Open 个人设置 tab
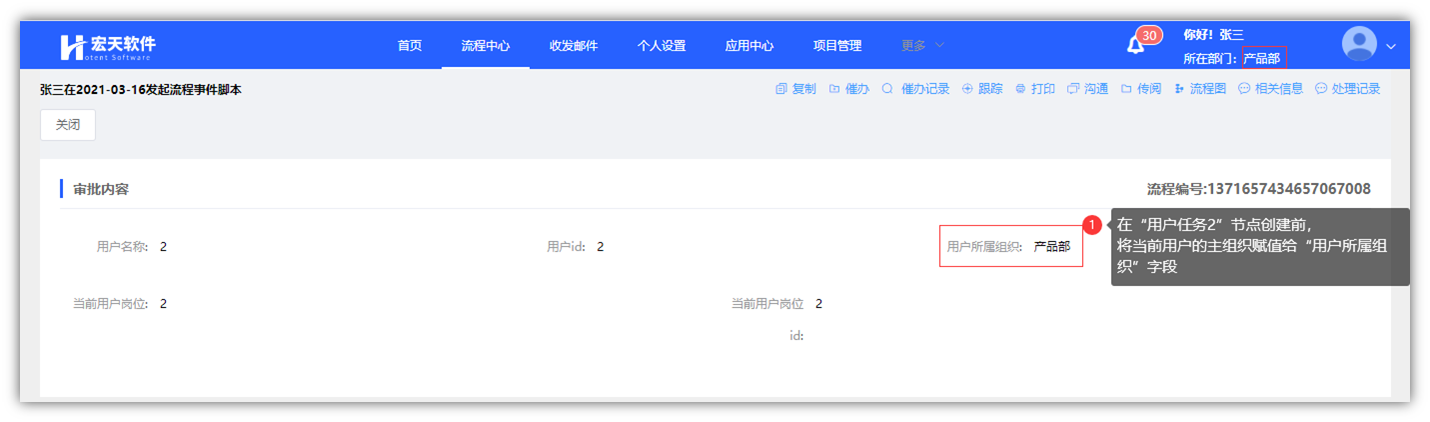The height and width of the screenshot is (422, 1430). [662, 46]
